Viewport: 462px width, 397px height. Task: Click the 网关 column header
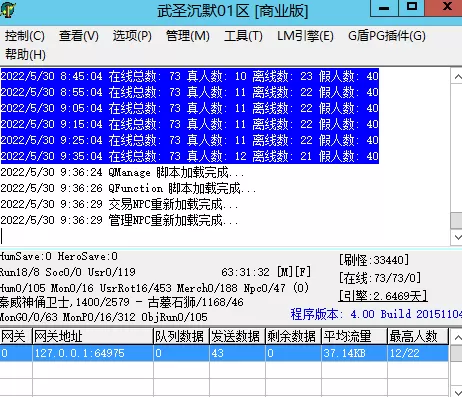click(16, 336)
